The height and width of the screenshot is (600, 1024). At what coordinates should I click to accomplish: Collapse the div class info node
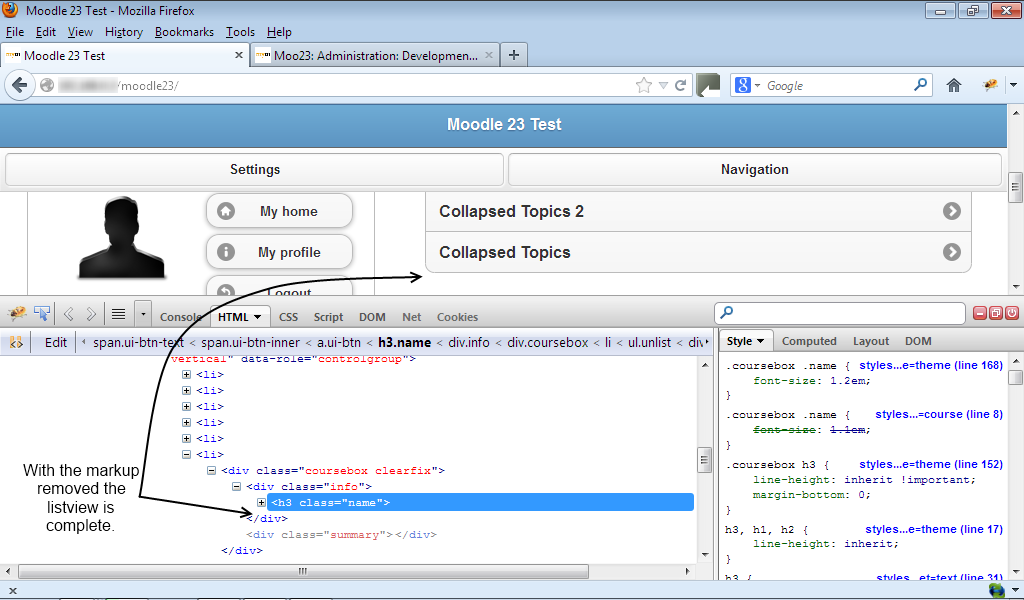236,486
